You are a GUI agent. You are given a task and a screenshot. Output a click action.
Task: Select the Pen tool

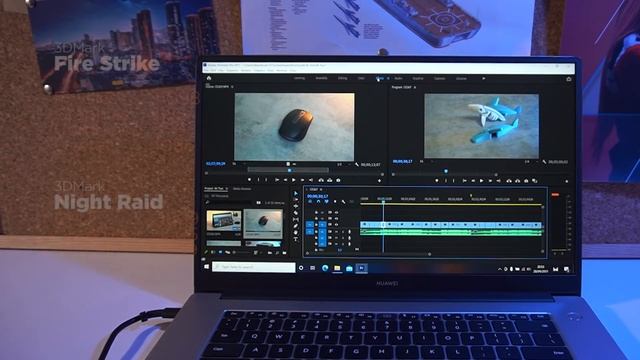[x=296, y=226]
